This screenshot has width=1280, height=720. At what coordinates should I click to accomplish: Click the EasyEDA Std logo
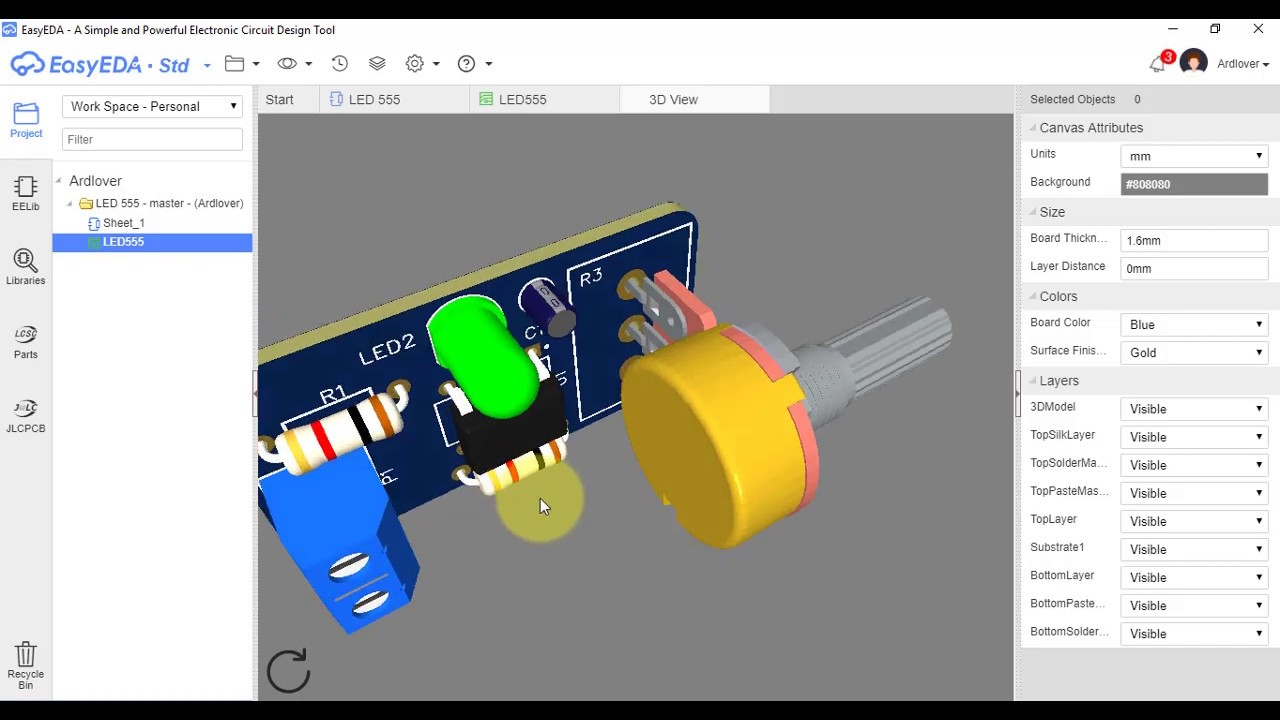pyautogui.click(x=100, y=64)
